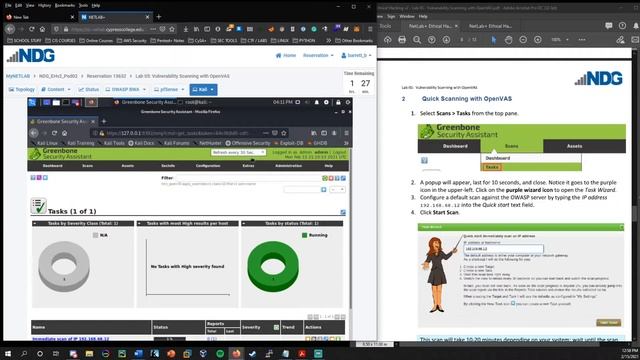The image size is (640, 360).
Task: Collapse the Tasks by Severity Class chart header
Action: [35, 223]
